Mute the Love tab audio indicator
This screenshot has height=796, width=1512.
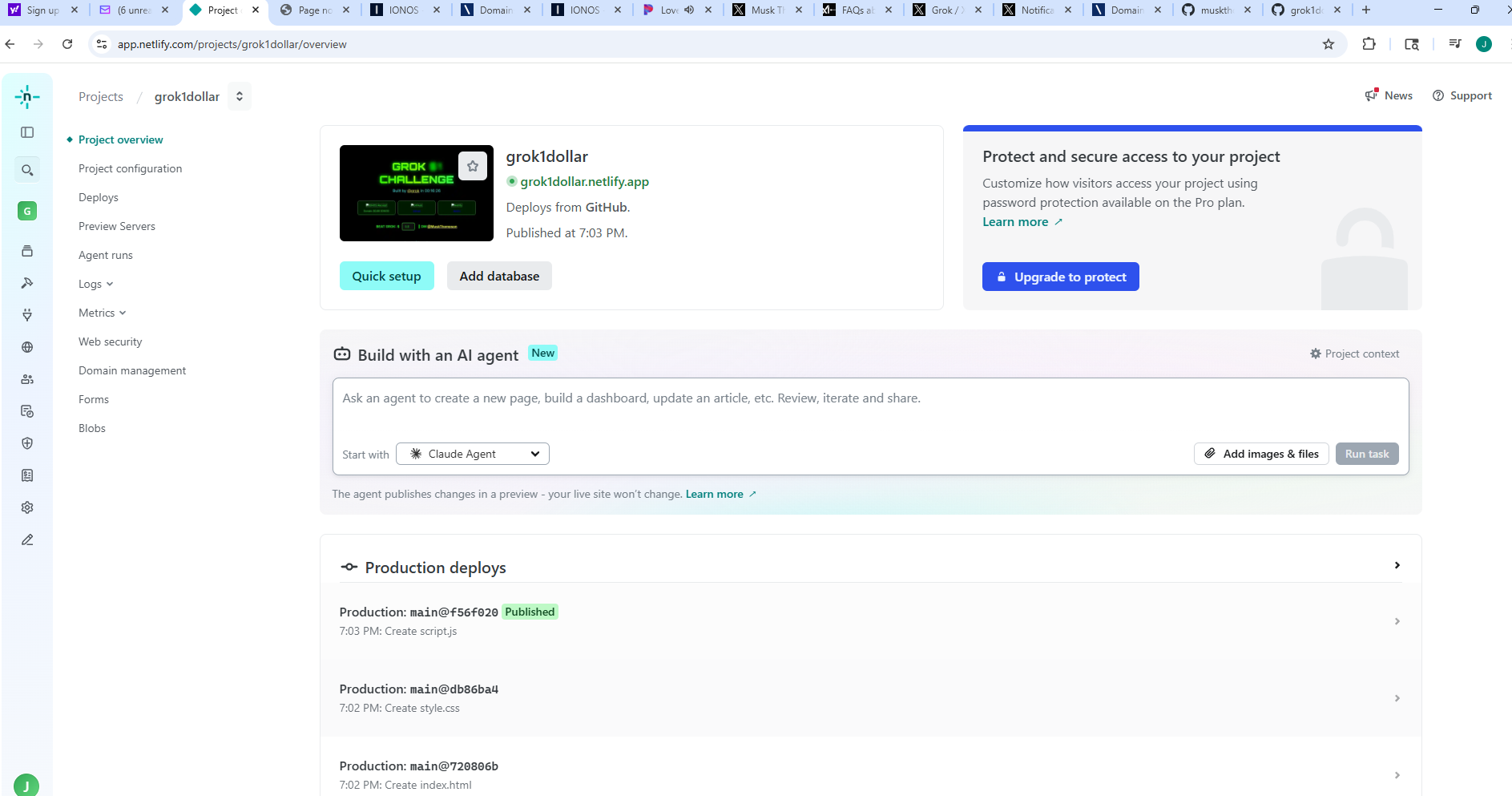(x=688, y=10)
